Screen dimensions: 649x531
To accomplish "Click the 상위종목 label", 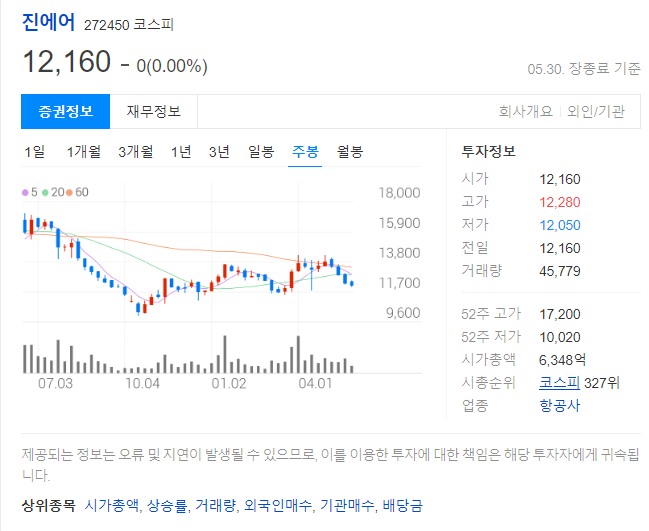I will click(48, 505).
